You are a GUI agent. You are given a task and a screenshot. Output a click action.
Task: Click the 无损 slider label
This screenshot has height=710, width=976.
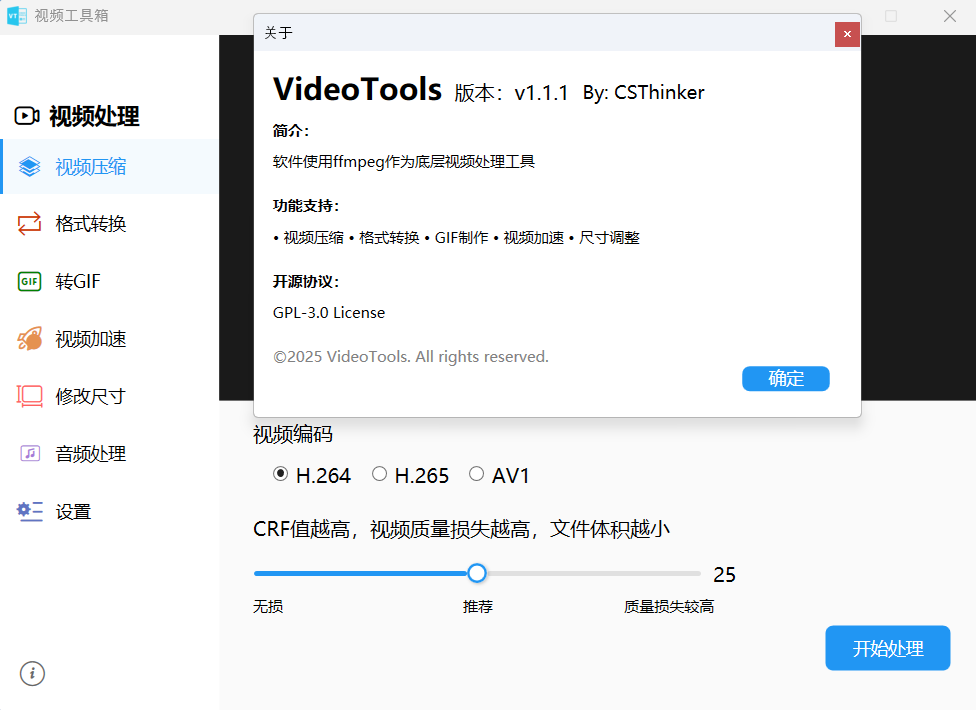[x=268, y=607]
